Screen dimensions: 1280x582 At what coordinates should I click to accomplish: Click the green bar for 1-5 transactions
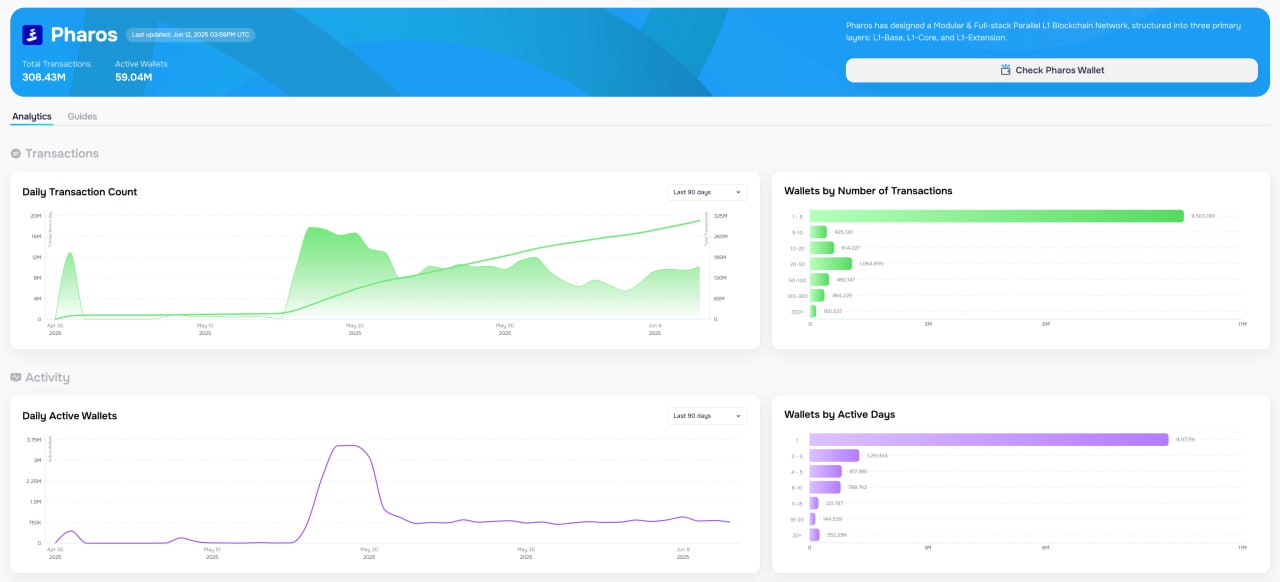pos(997,216)
